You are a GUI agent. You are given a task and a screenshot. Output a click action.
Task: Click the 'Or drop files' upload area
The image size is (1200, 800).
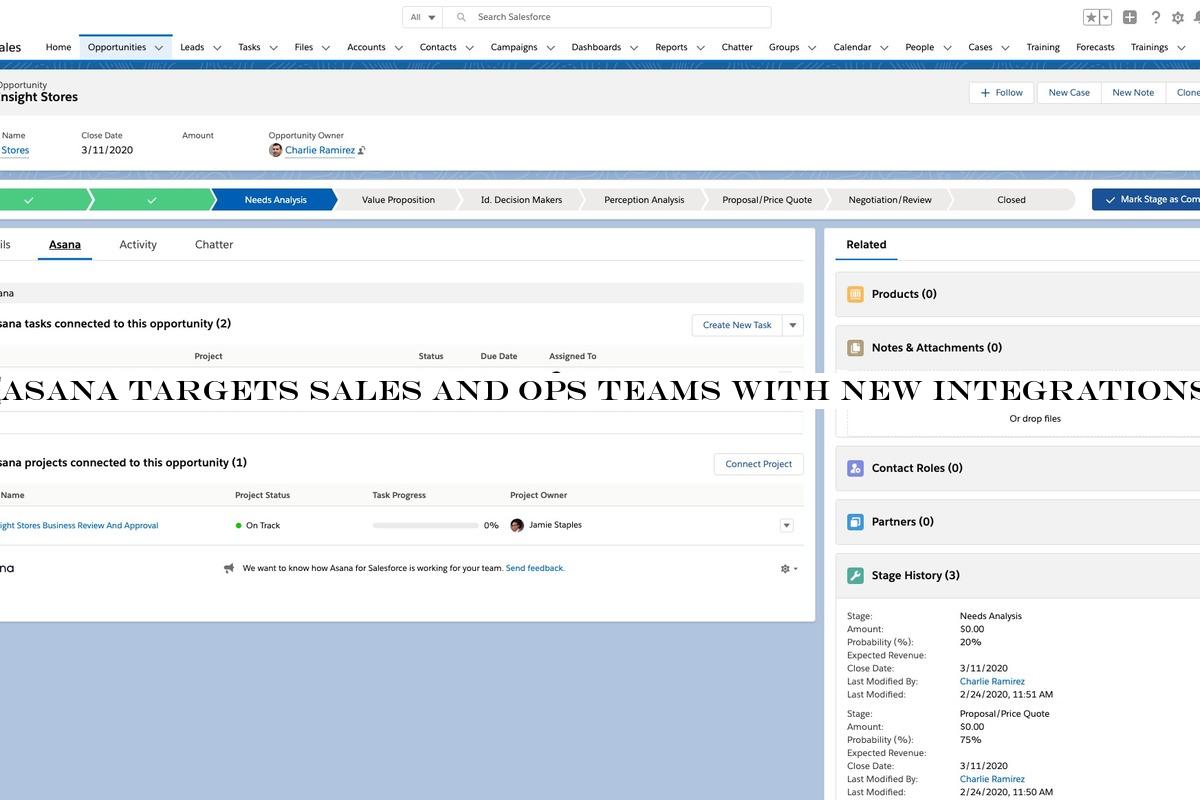pos(1035,419)
